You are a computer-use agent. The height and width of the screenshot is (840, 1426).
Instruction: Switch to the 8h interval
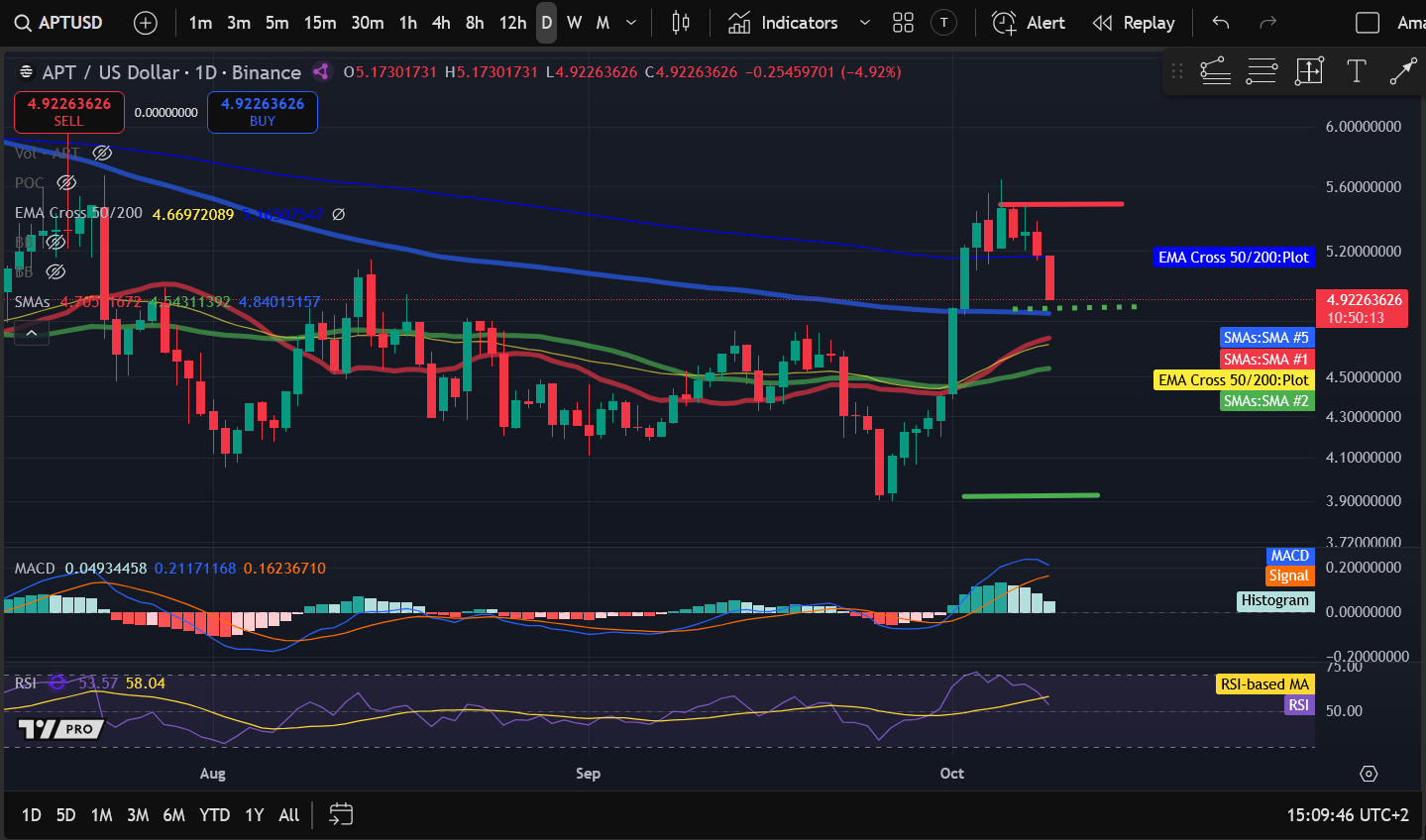(475, 23)
